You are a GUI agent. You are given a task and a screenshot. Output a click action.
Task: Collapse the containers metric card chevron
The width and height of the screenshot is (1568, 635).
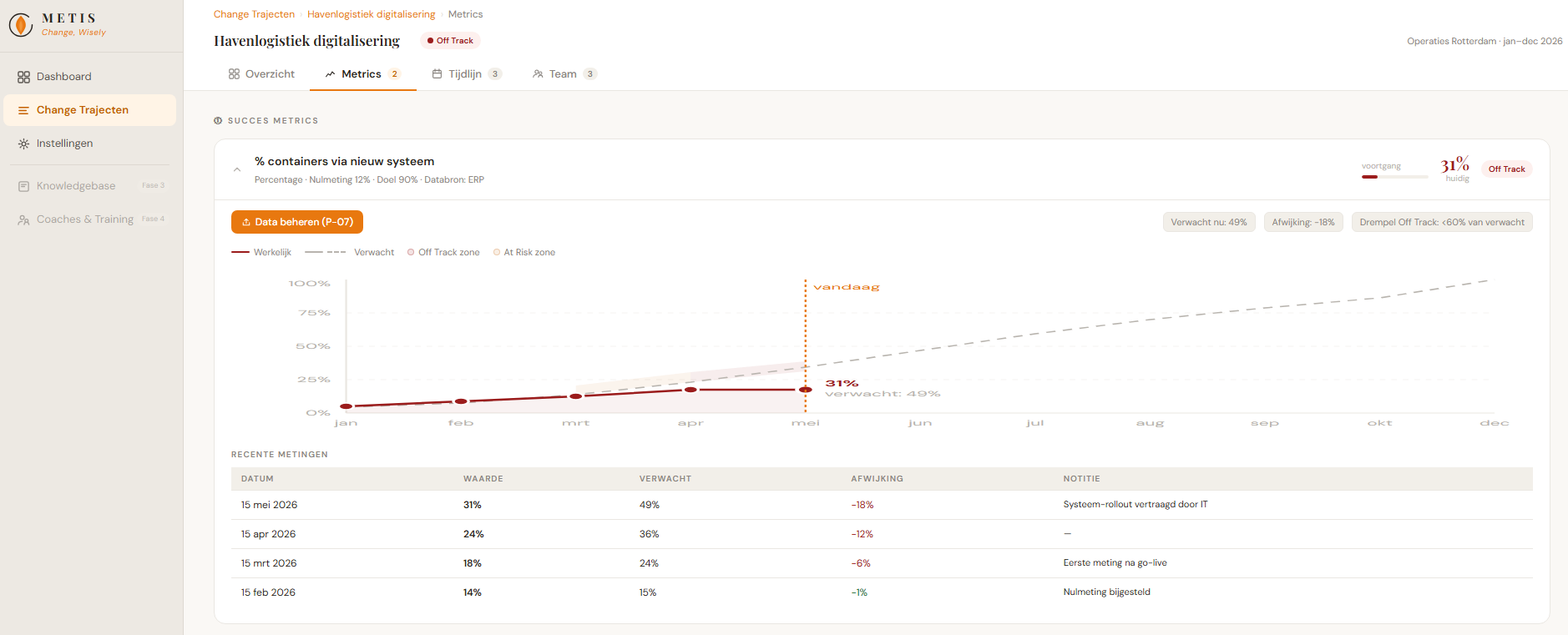pos(237,169)
